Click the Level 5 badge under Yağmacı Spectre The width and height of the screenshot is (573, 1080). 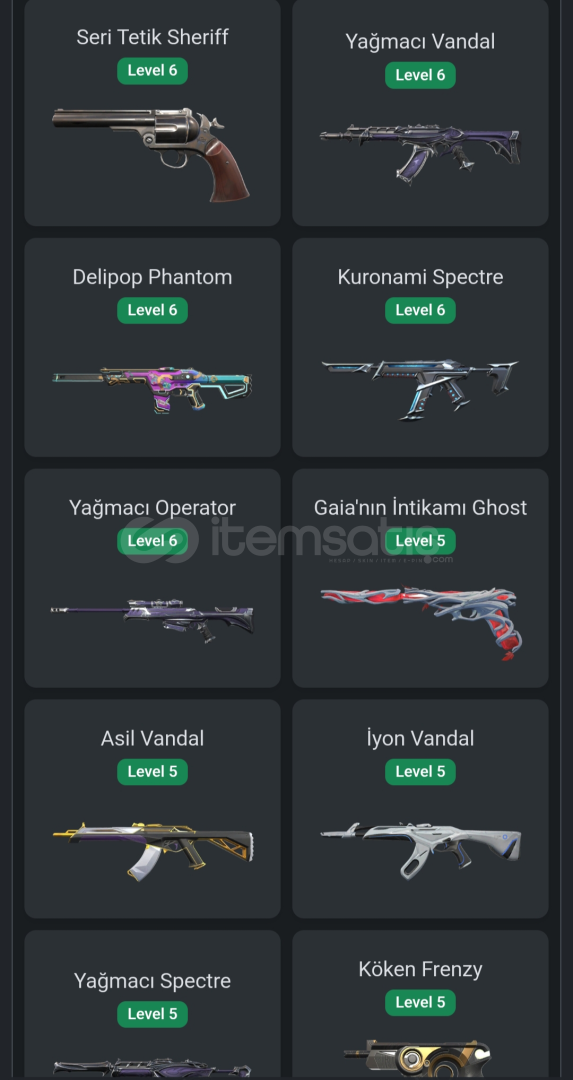pyautogui.click(x=152, y=1014)
